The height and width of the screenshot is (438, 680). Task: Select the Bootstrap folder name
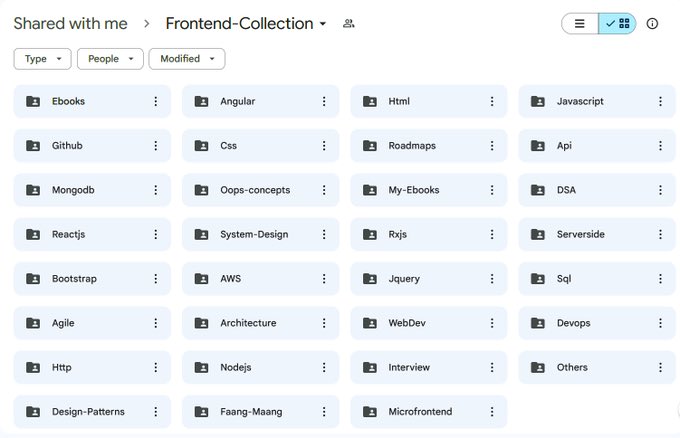pos(74,279)
